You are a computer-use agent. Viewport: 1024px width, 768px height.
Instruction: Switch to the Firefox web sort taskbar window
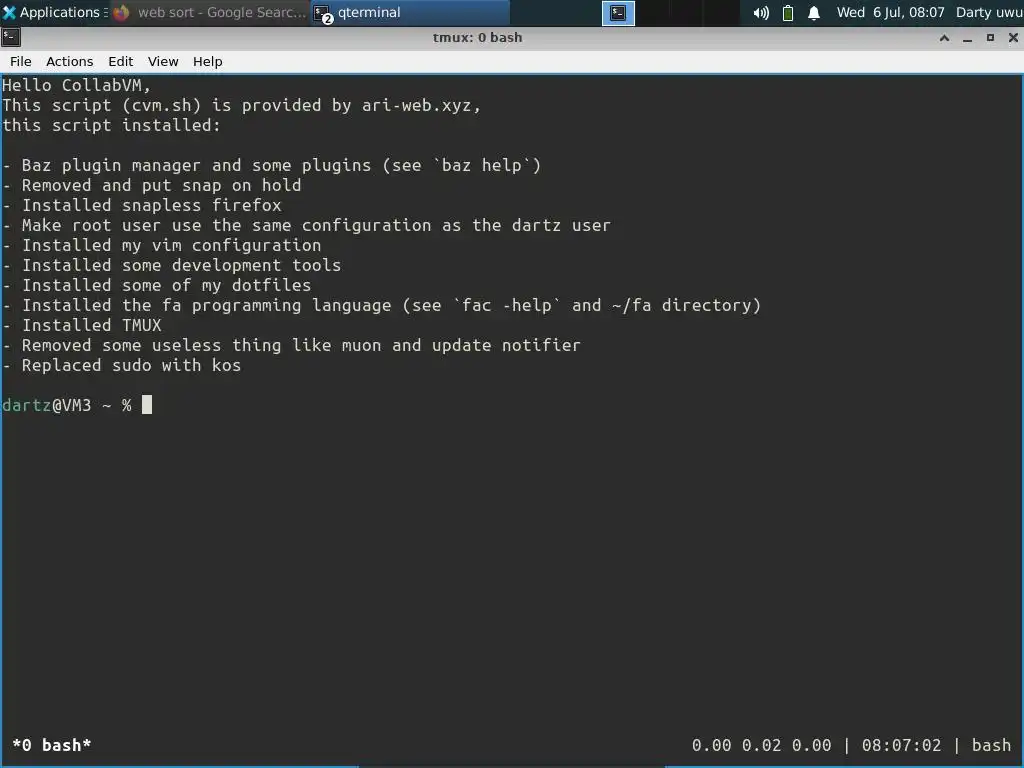pyautogui.click(x=210, y=12)
